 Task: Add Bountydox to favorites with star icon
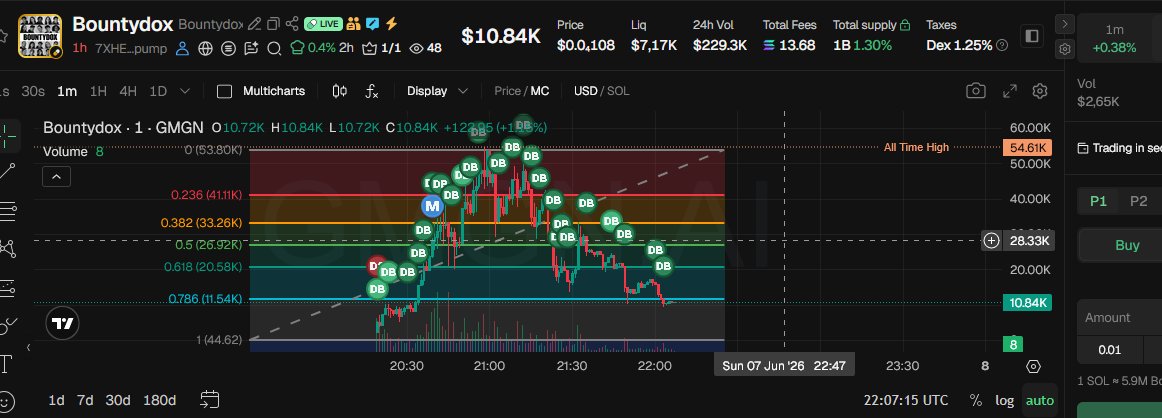pyautogui.click(x=3, y=36)
